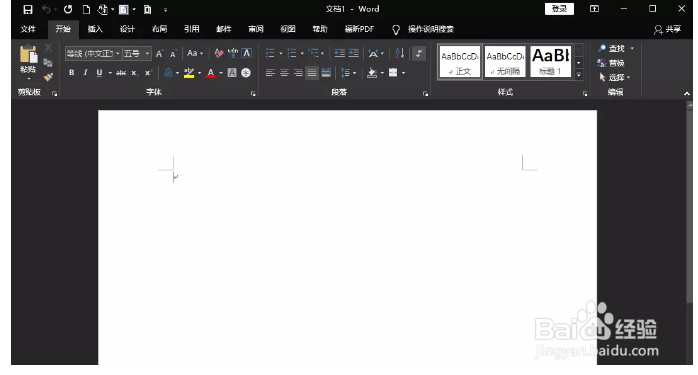Viewport: 698px width, 375px height.
Task: Toggle bold formatting
Action: [72, 73]
